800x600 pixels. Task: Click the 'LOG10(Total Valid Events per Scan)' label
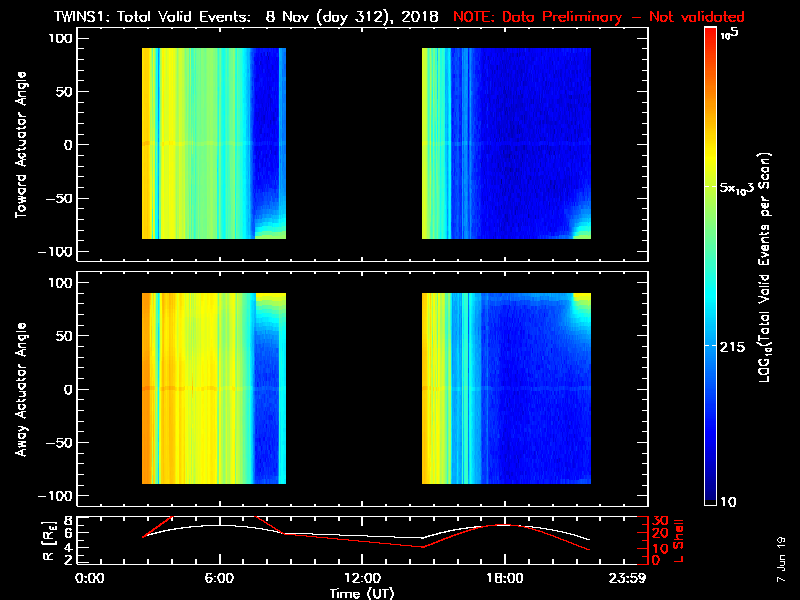(x=764, y=267)
